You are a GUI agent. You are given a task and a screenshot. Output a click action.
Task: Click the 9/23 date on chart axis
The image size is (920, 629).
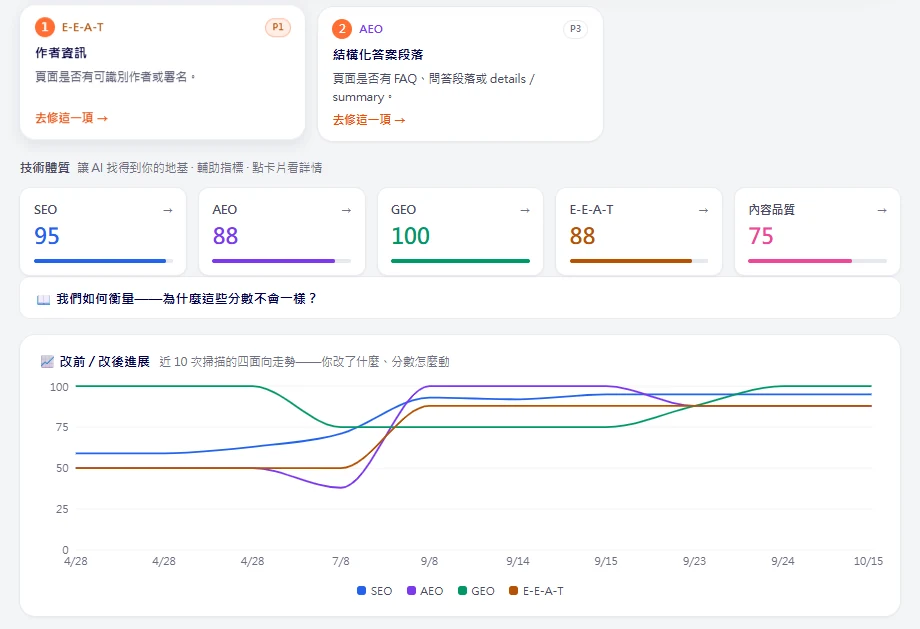point(695,561)
